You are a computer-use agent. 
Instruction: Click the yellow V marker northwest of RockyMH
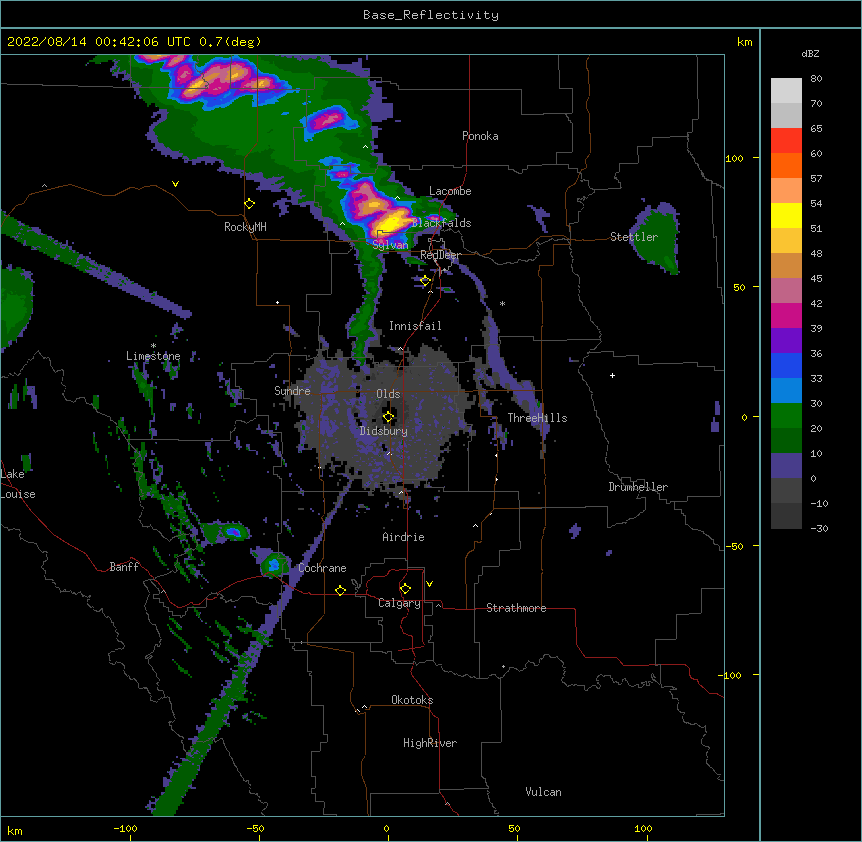point(175,184)
